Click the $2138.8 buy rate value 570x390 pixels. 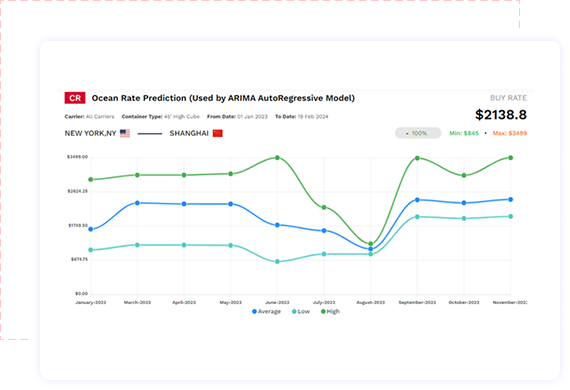(501, 115)
